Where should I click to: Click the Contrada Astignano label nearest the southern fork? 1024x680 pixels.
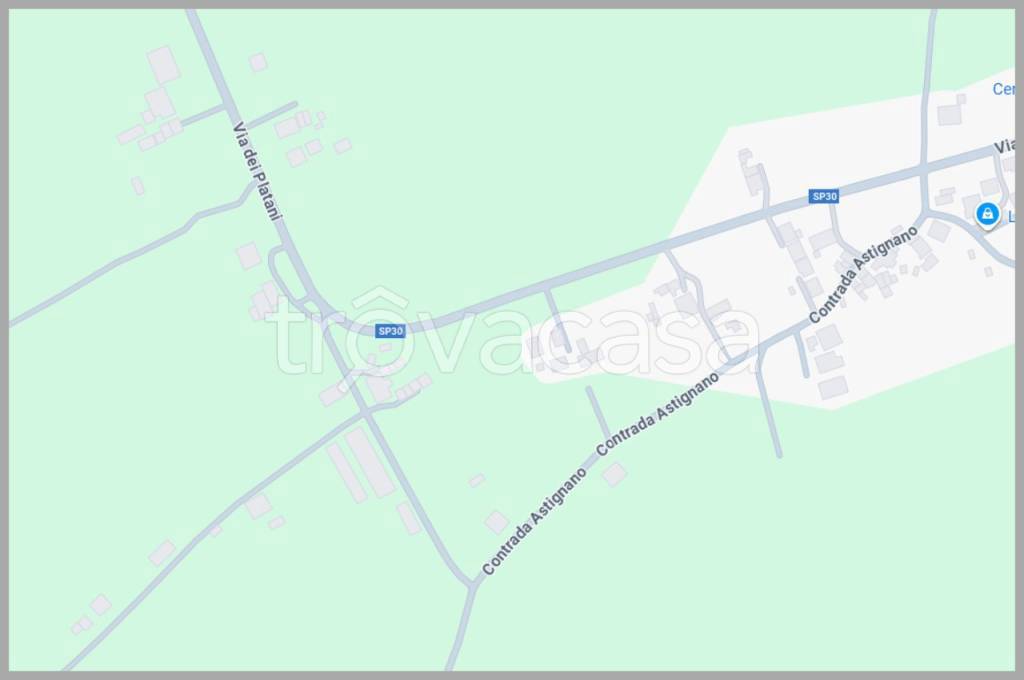(x=534, y=521)
